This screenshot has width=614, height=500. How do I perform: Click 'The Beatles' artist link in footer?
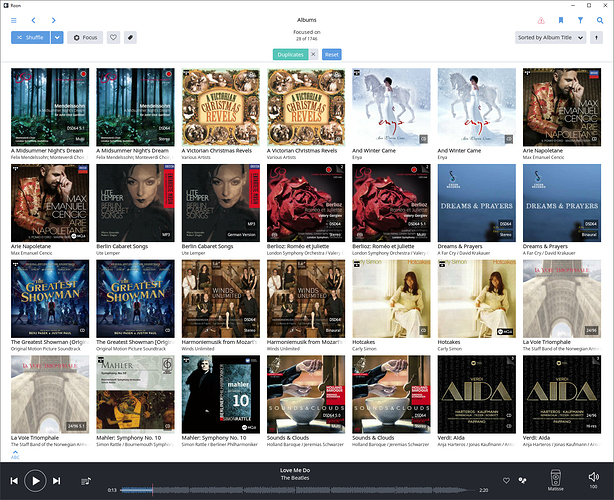[295, 478]
